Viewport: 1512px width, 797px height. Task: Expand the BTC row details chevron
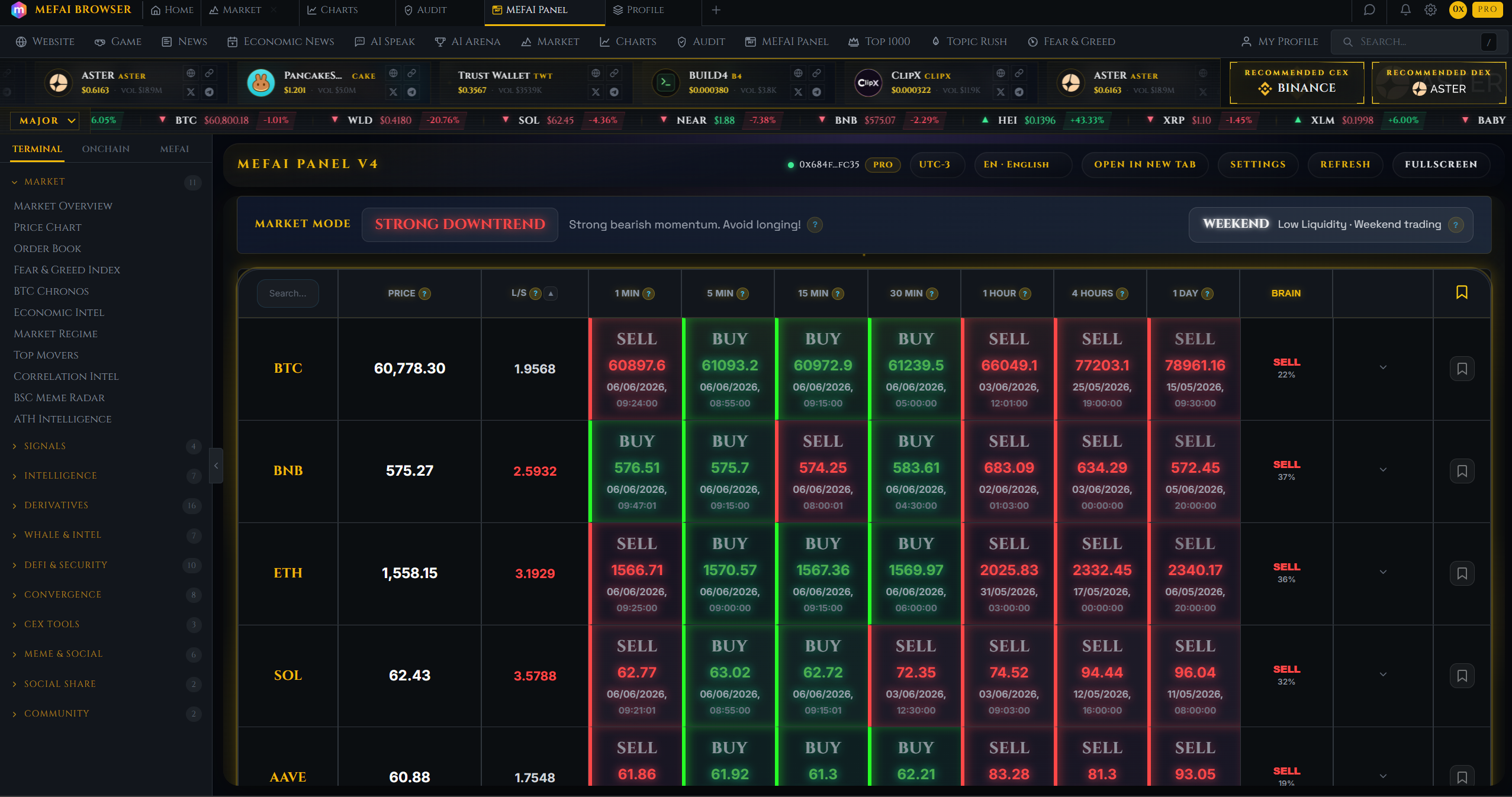pos(1383,367)
